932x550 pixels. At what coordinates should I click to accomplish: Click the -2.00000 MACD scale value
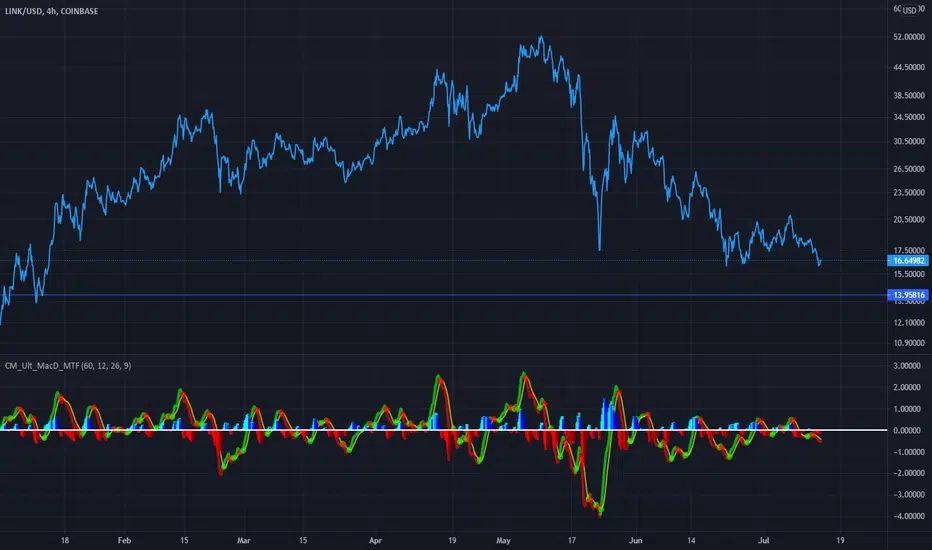click(x=909, y=473)
